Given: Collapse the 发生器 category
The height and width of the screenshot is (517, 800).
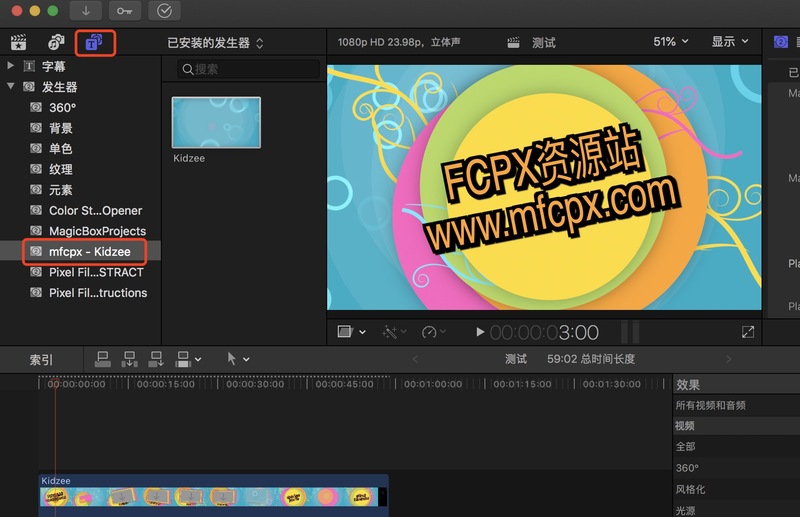Looking at the screenshot, I should pyautogui.click(x=10, y=87).
